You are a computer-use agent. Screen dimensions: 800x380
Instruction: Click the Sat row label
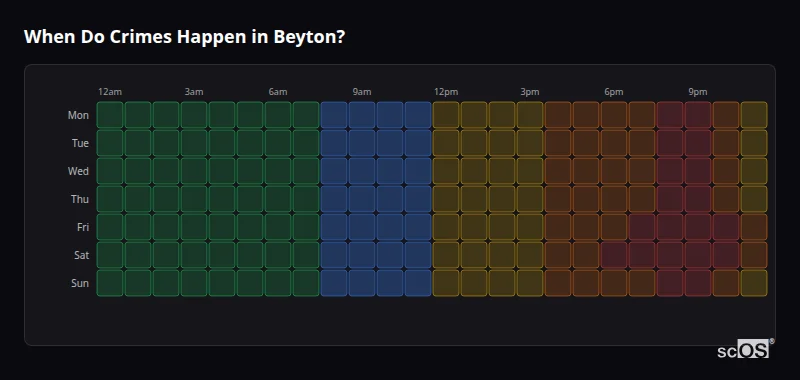81,255
